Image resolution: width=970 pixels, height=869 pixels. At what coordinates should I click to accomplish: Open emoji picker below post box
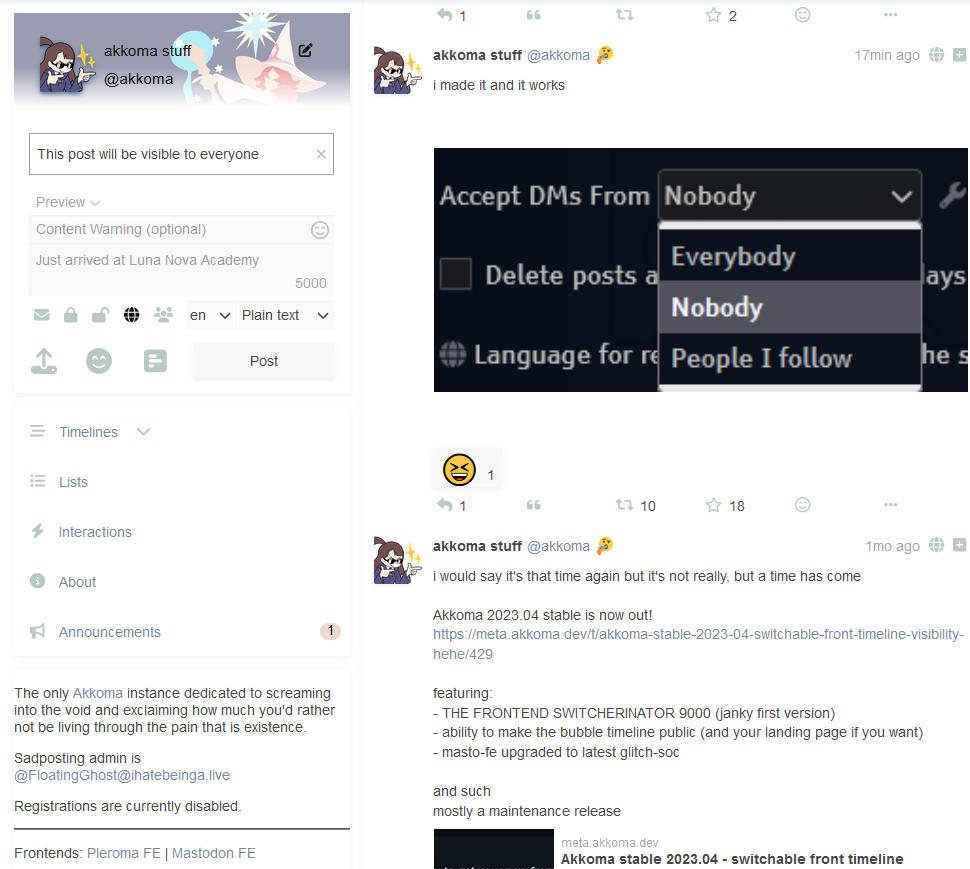(x=99, y=361)
